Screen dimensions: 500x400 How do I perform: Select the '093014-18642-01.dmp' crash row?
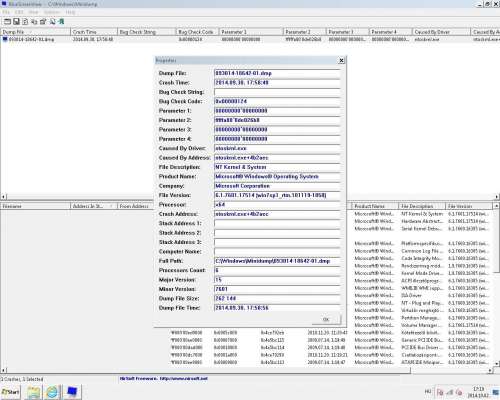click(250, 39)
